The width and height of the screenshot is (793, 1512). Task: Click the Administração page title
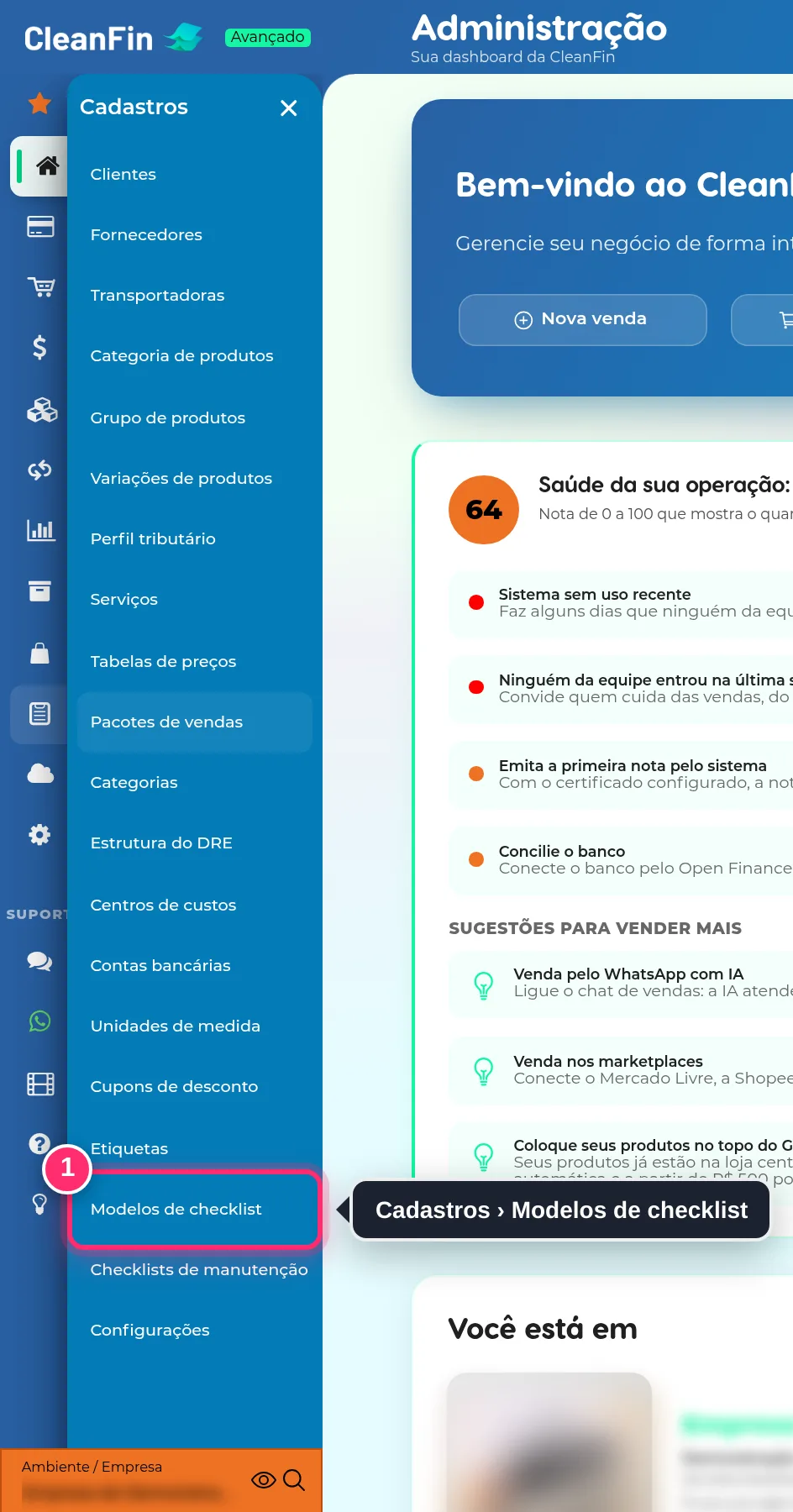(x=539, y=28)
